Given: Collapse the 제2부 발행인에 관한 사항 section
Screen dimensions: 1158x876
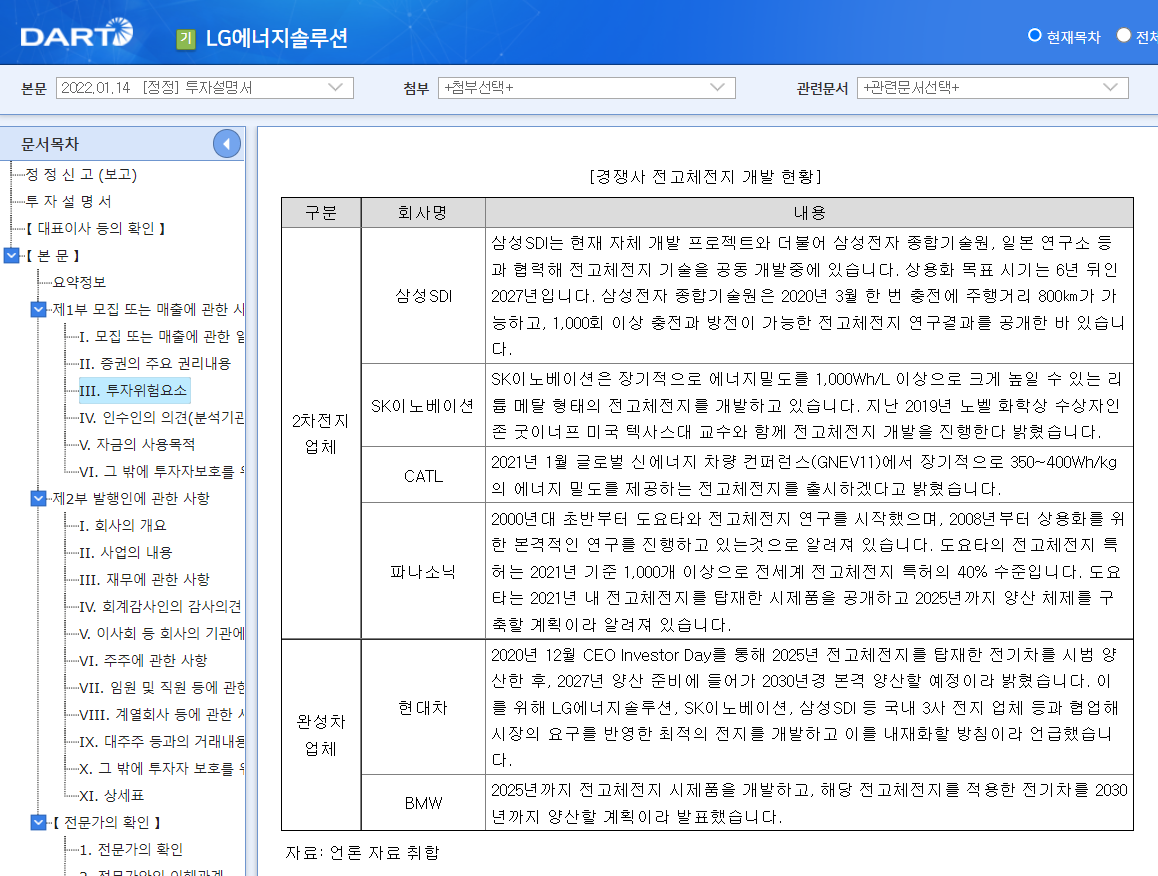Looking at the screenshot, I should [x=37, y=500].
